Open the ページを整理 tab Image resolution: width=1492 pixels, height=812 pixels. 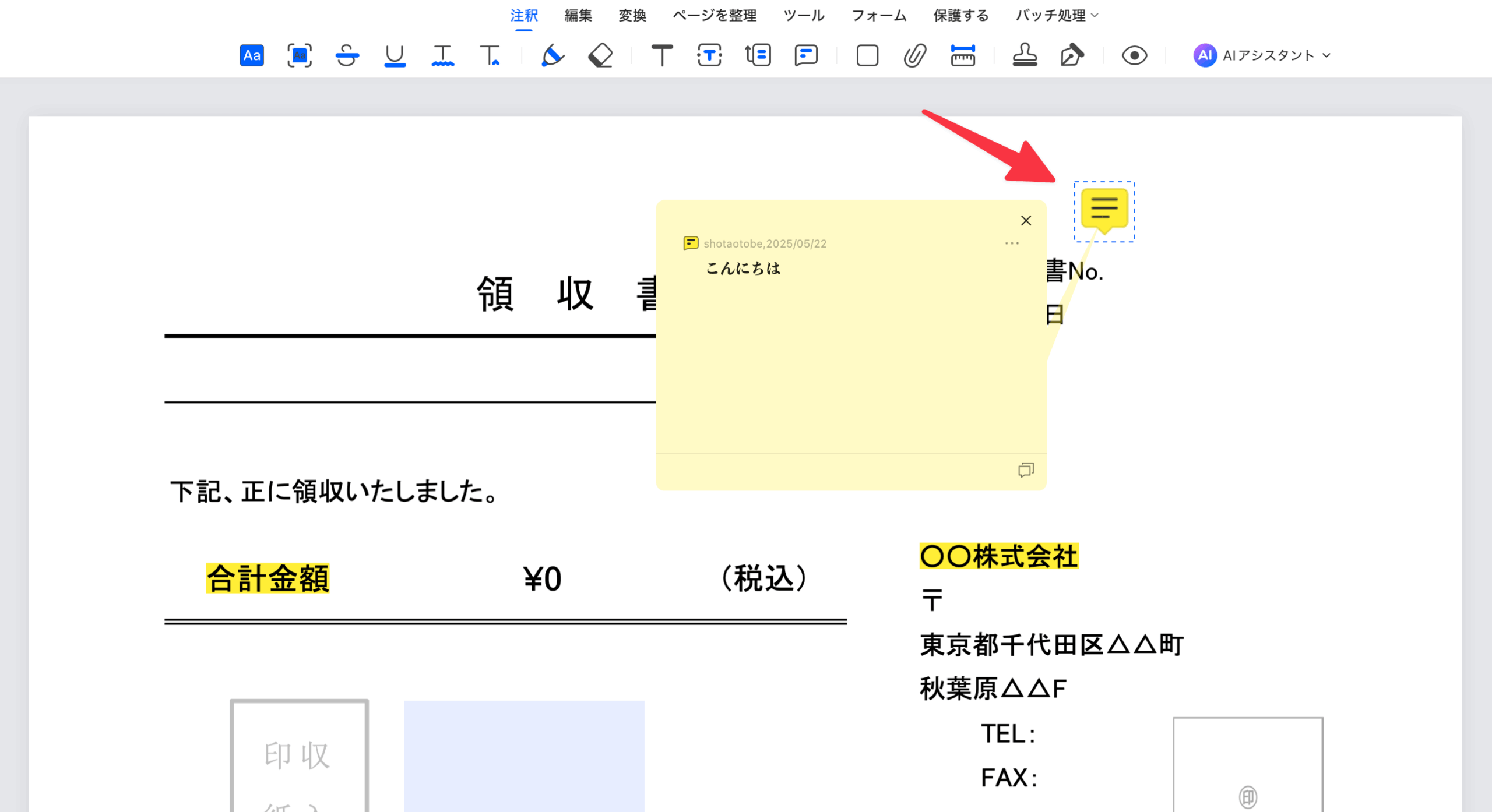(715, 16)
